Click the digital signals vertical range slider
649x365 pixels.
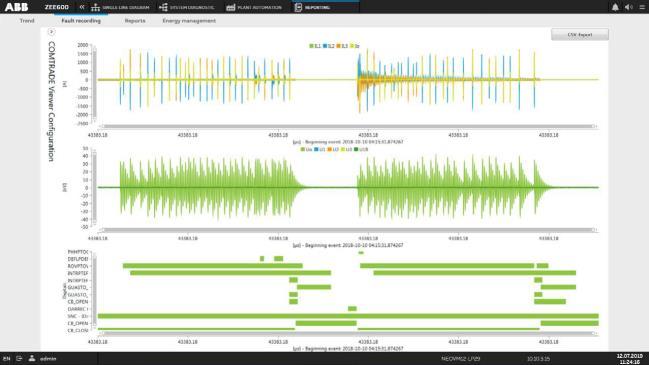point(94,291)
